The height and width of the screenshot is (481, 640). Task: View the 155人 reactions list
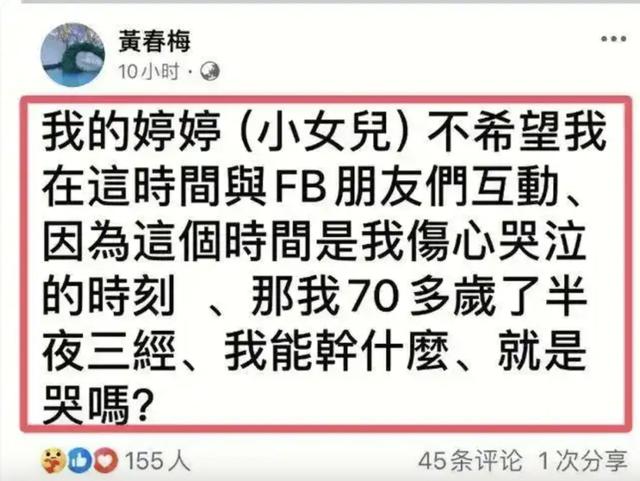[158, 461]
